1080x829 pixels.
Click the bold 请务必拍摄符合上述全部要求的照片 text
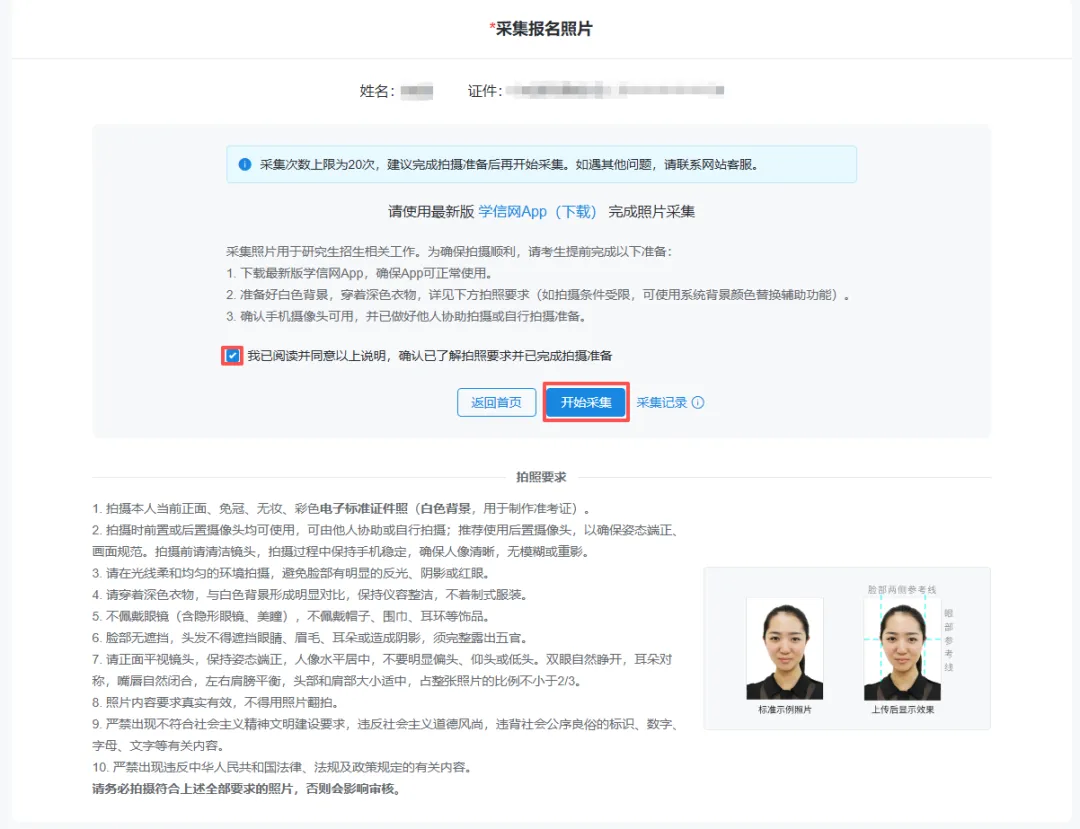click(x=247, y=789)
